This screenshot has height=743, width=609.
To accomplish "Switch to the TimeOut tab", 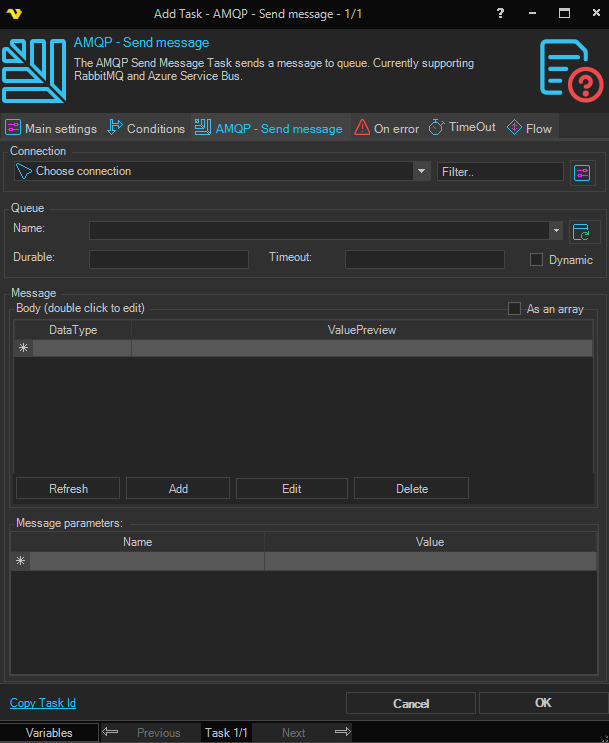I will [462, 128].
